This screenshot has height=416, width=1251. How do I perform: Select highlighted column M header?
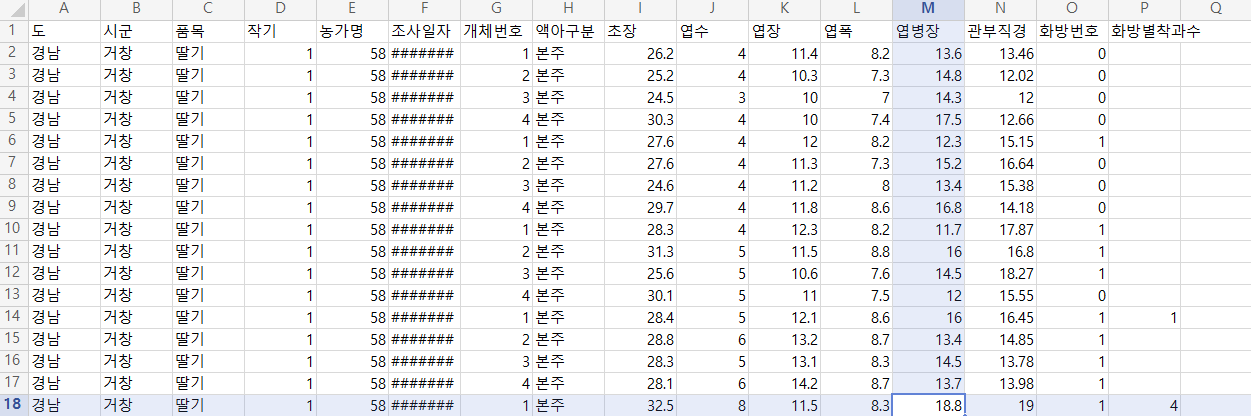tap(928, 9)
